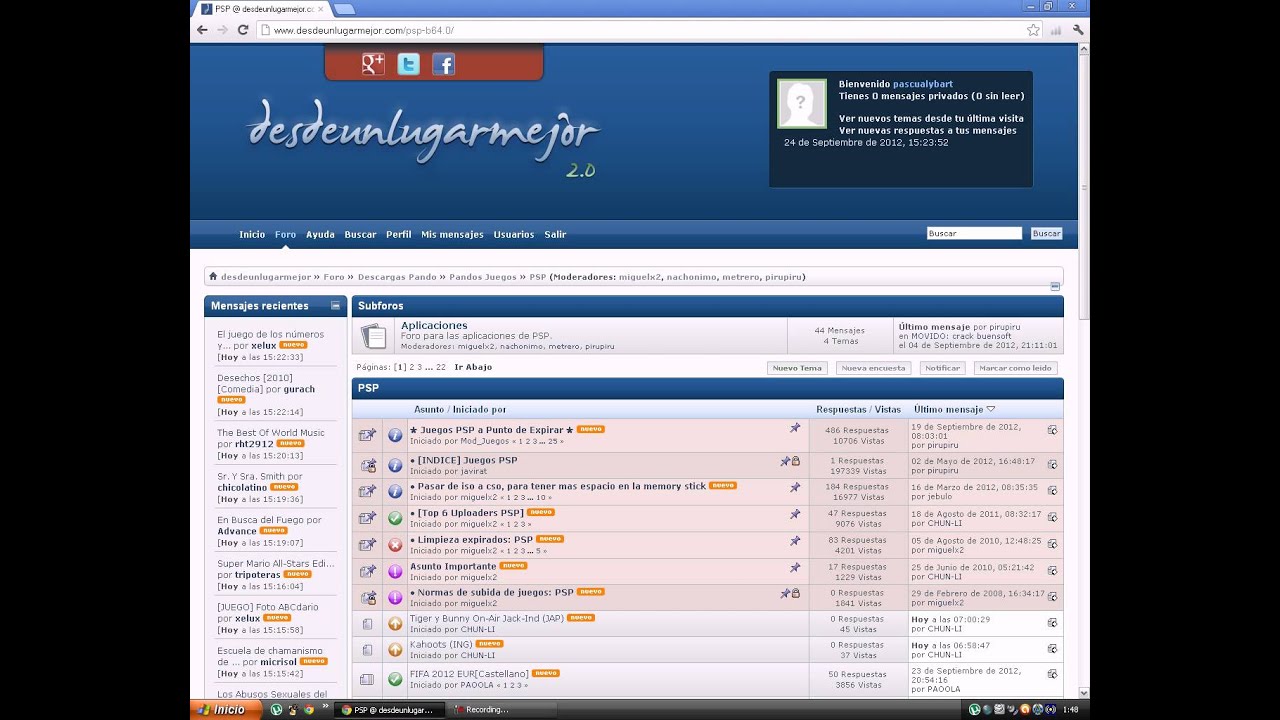This screenshot has height=720, width=1280.
Task: Reload the page with Chrome refresh icon
Action: tap(243, 30)
